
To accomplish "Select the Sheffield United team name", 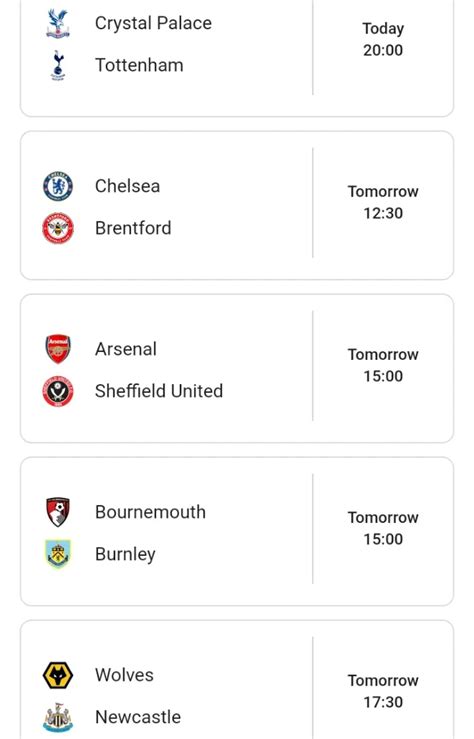I will coord(159,391).
